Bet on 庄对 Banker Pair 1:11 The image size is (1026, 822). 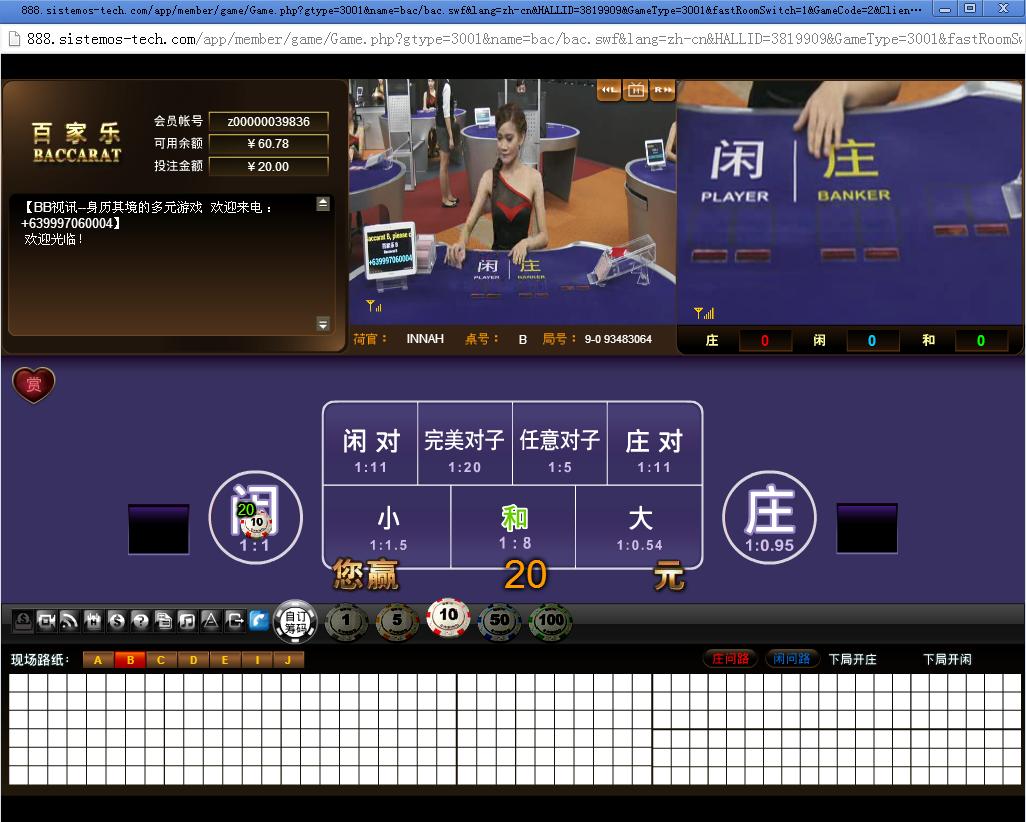(655, 444)
